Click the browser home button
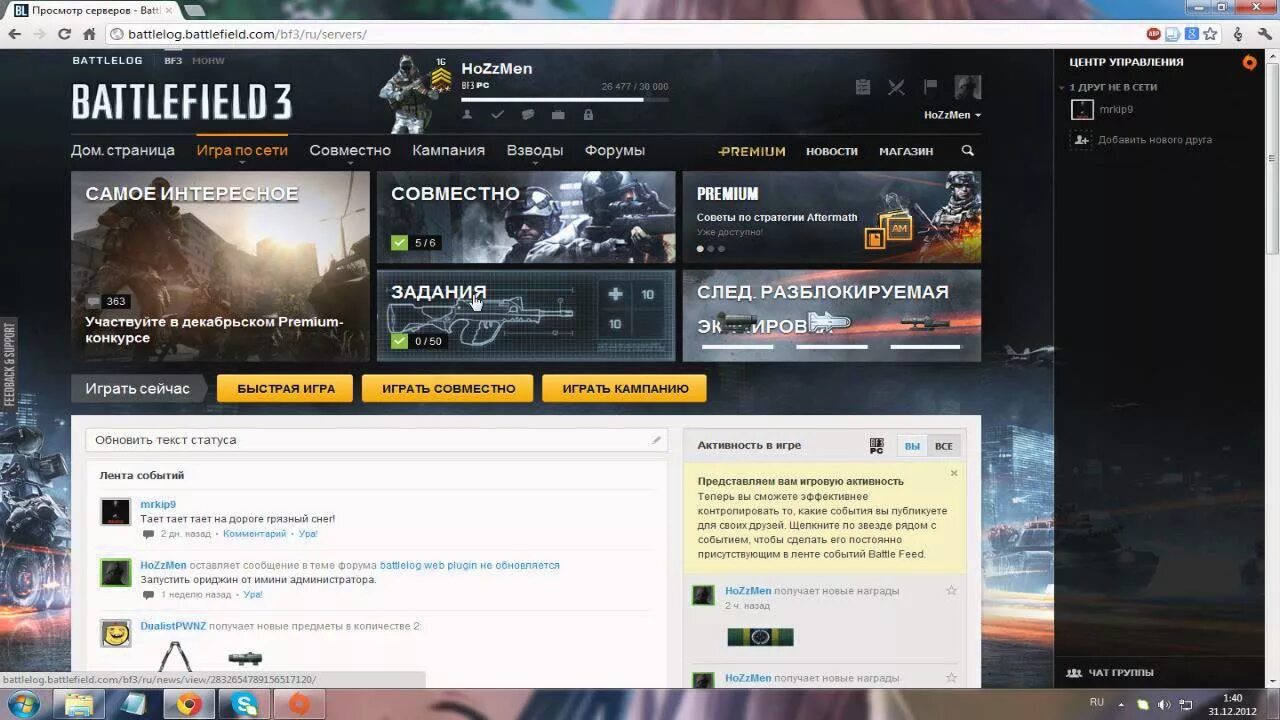 pyautogui.click(x=89, y=34)
